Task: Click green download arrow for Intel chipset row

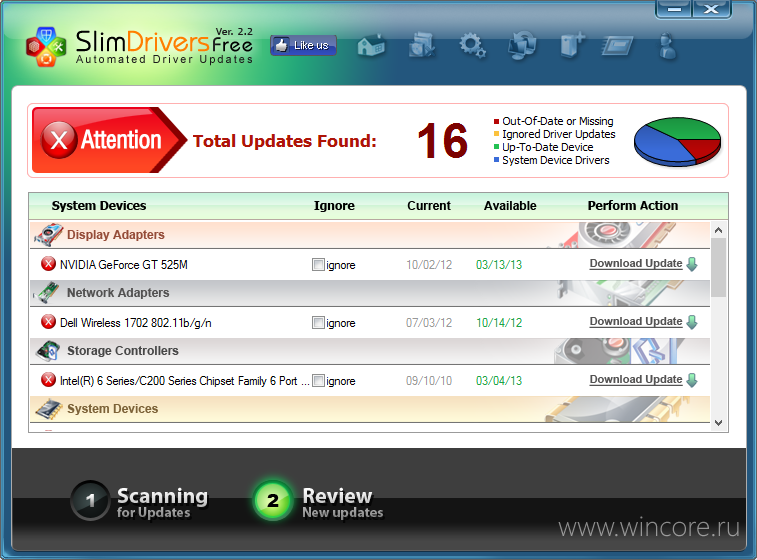Action: click(692, 380)
